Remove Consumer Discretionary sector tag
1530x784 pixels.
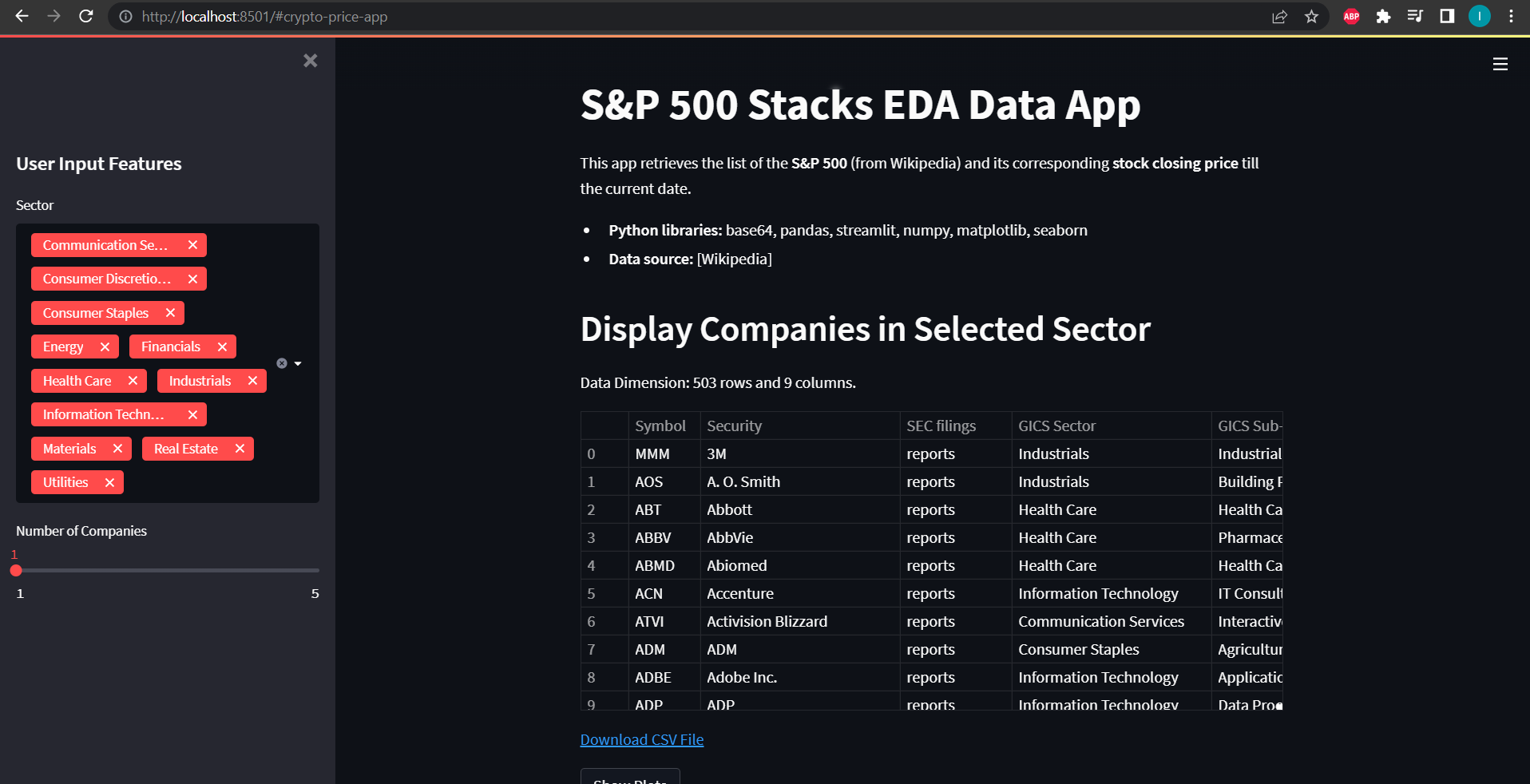pos(192,279)
